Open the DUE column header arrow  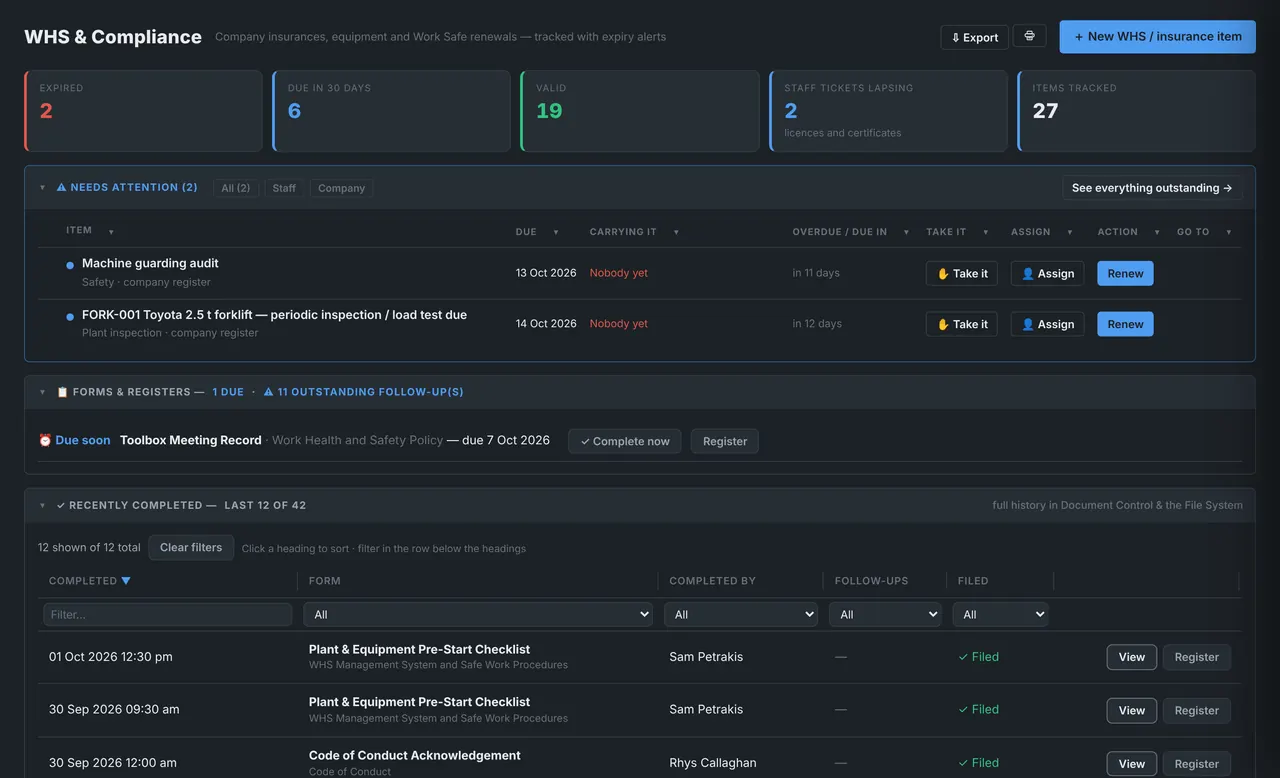[556, 232]
